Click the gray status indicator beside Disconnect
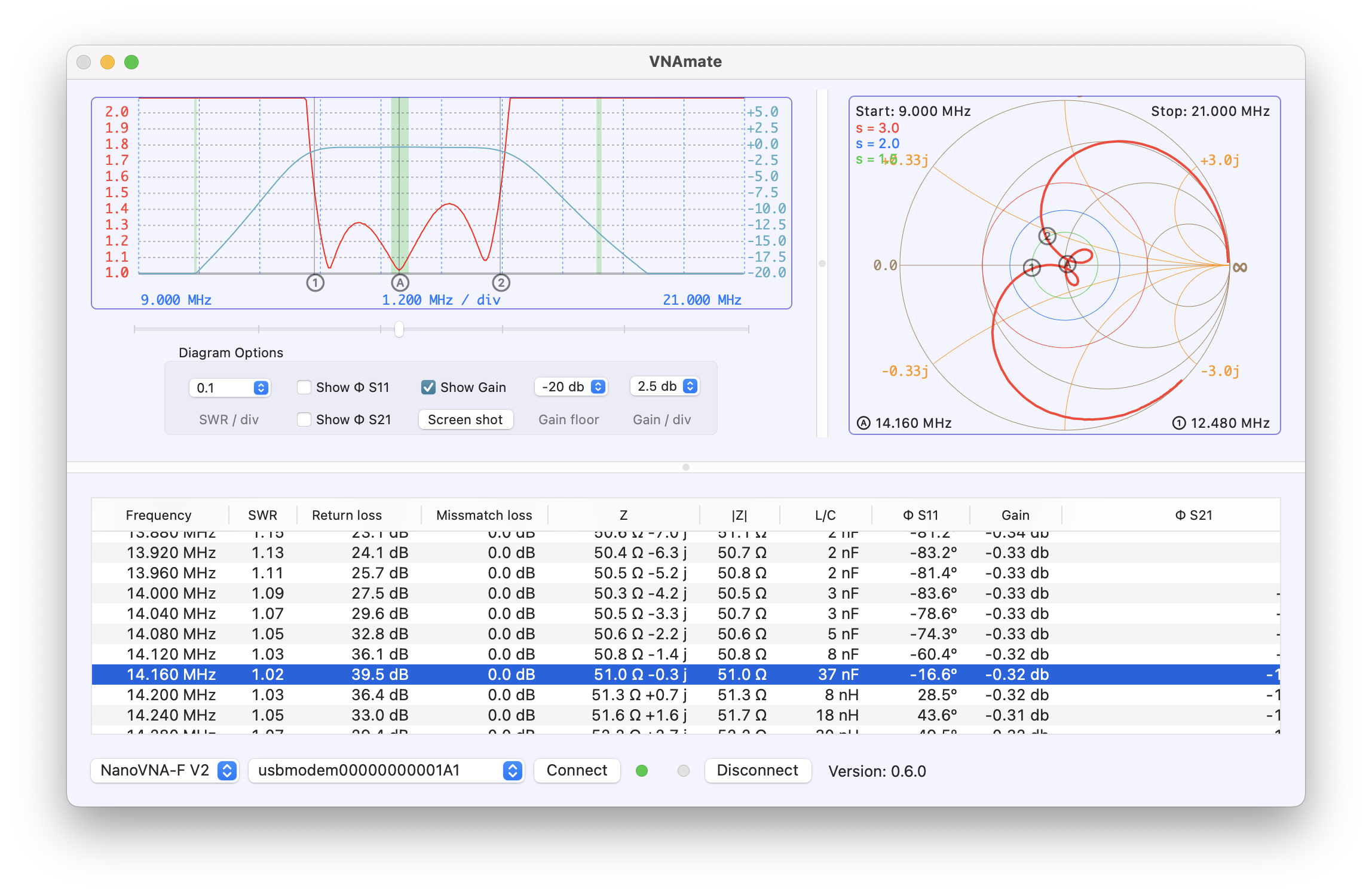This screenshot has height=895, width=1372. (x=684, y=771)
